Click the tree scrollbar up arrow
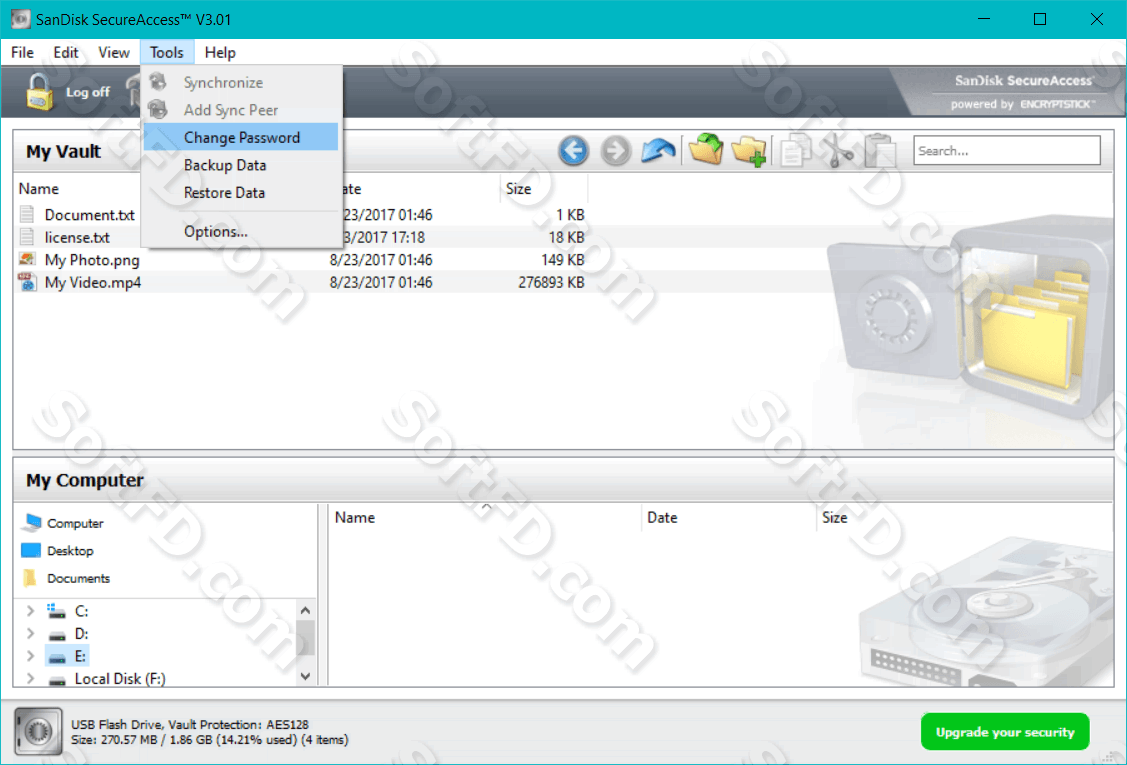 (x=305, y=610)
